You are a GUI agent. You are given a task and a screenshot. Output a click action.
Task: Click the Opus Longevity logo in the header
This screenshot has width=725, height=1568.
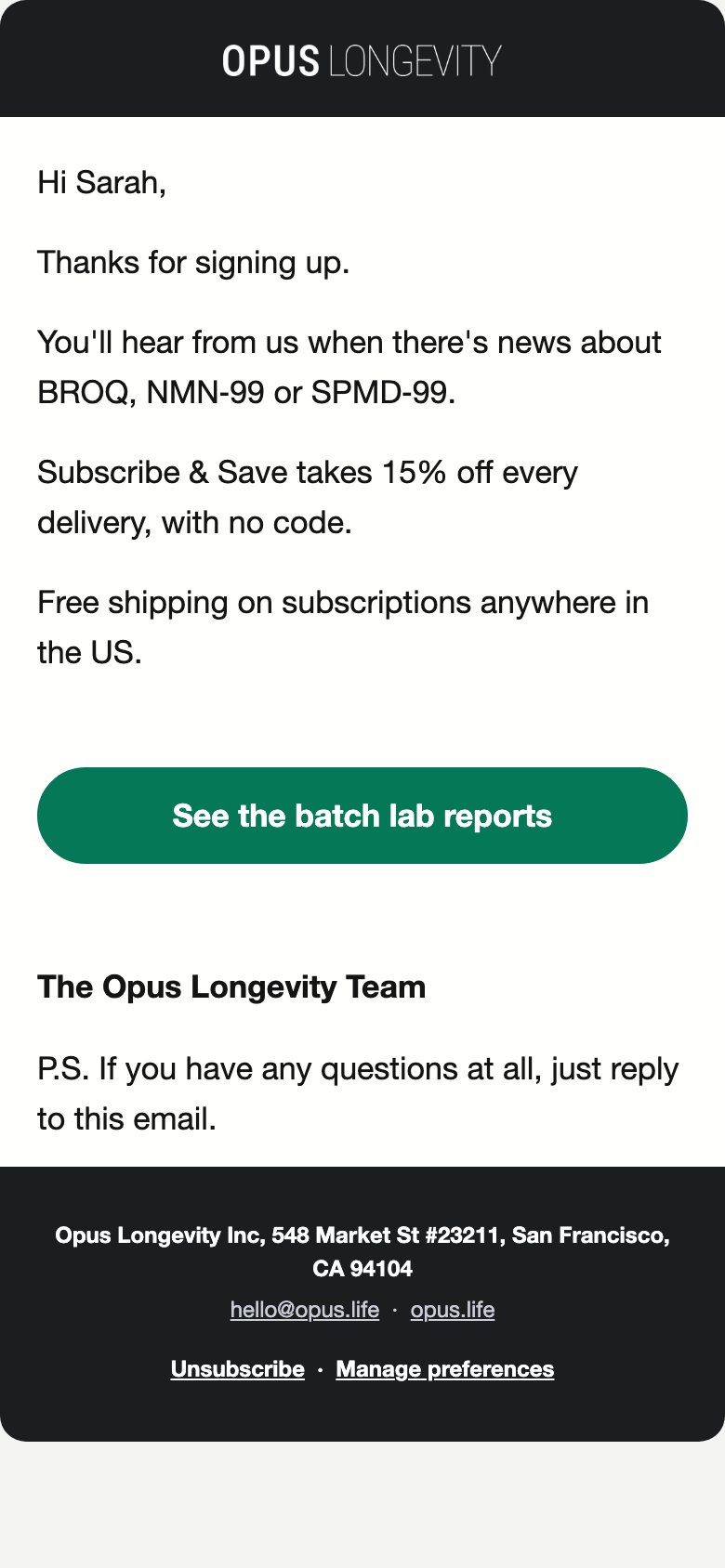coord(362,60)
